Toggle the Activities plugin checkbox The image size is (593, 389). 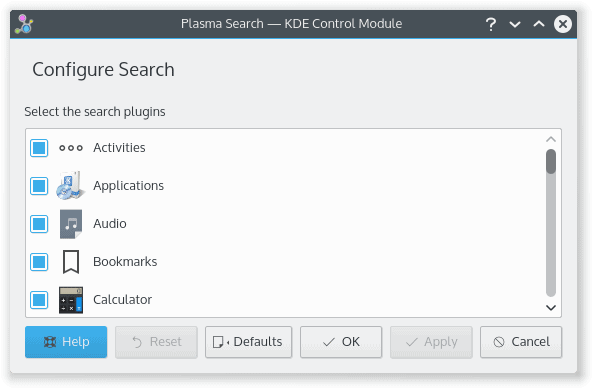pos(39,148)
